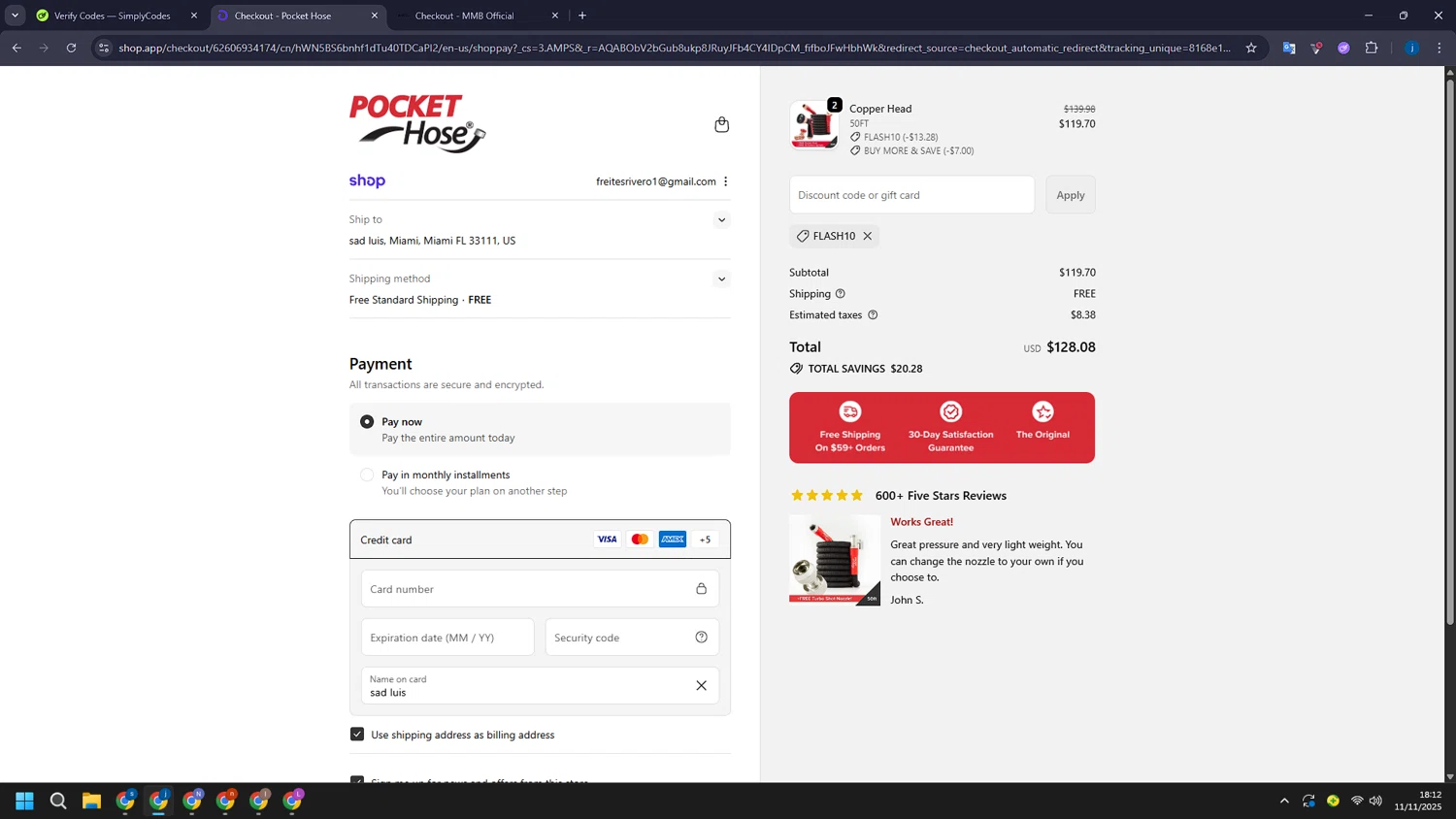Image resolution: width=1456 pixels, height=819 pixels.
Task: Open the Wi-Fi network settings icon
Action: [x=1357, y=801]
